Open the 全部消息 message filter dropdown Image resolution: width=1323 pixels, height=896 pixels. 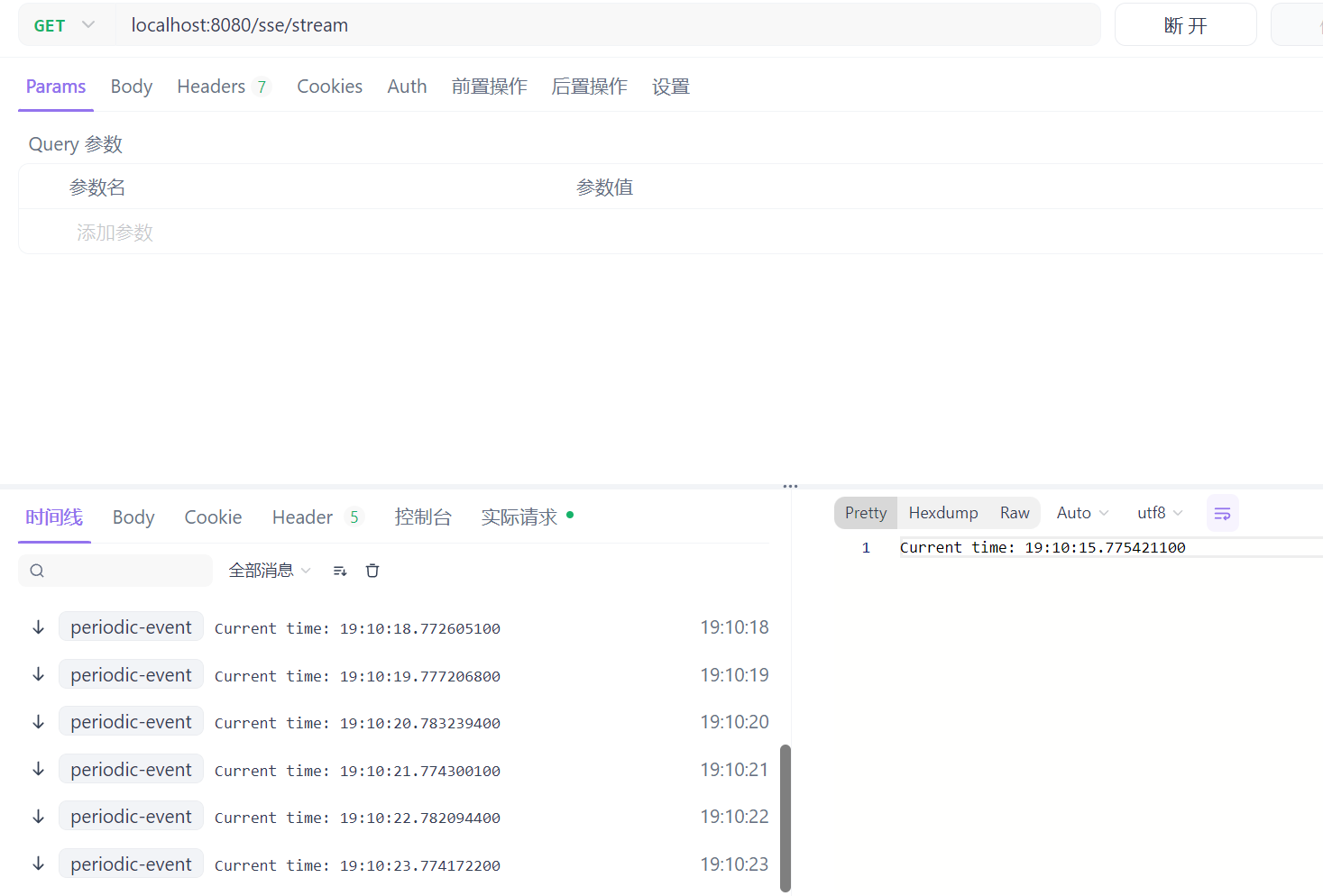(x=268, y=570)
